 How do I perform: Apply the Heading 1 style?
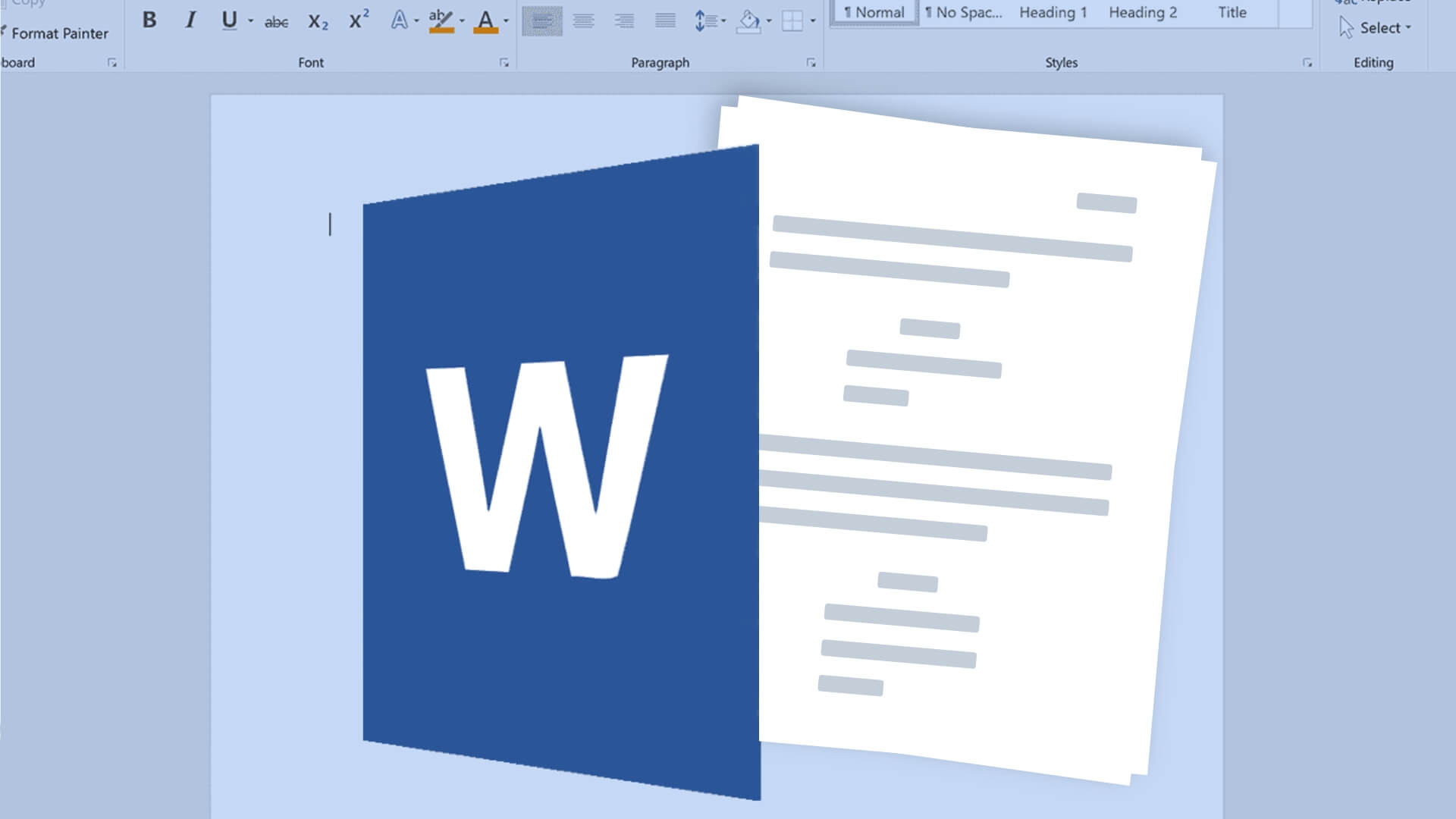(x=1053, y=12)
